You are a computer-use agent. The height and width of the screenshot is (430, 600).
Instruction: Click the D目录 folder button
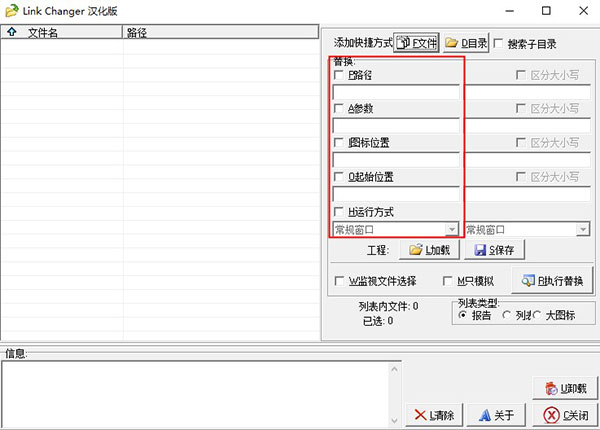tap(465, 43)
